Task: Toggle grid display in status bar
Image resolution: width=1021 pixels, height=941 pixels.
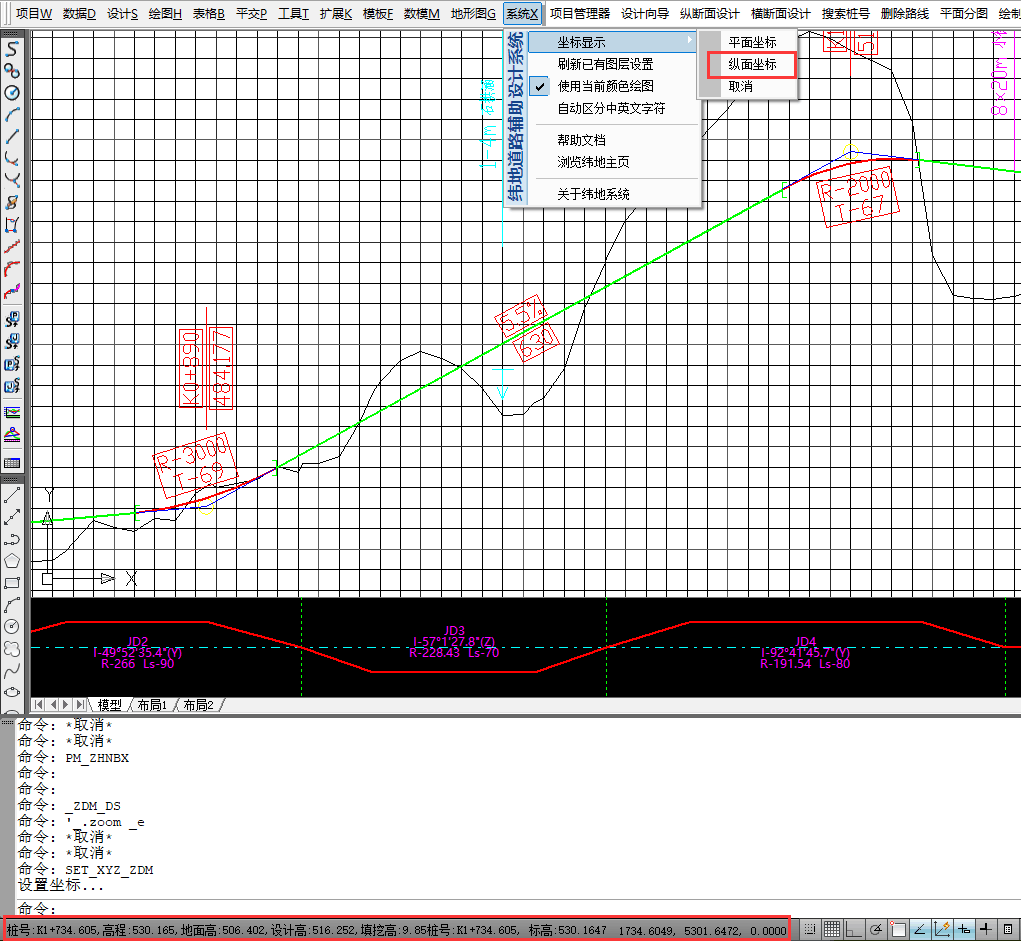Action: pos(832,930)
